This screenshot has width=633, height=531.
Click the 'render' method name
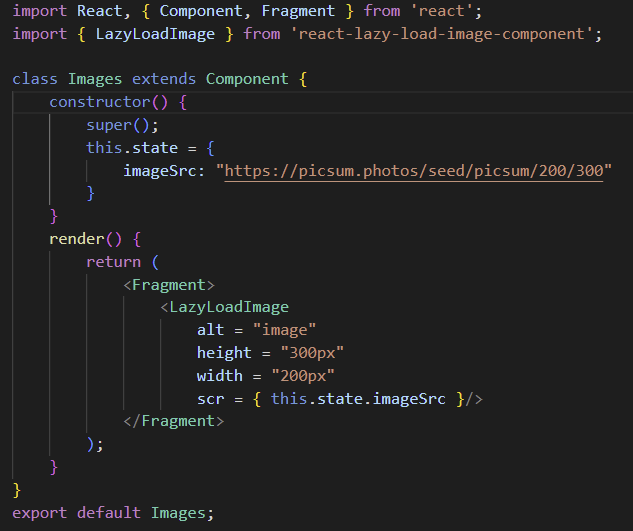pyautogui.click(x=77, y=239)
